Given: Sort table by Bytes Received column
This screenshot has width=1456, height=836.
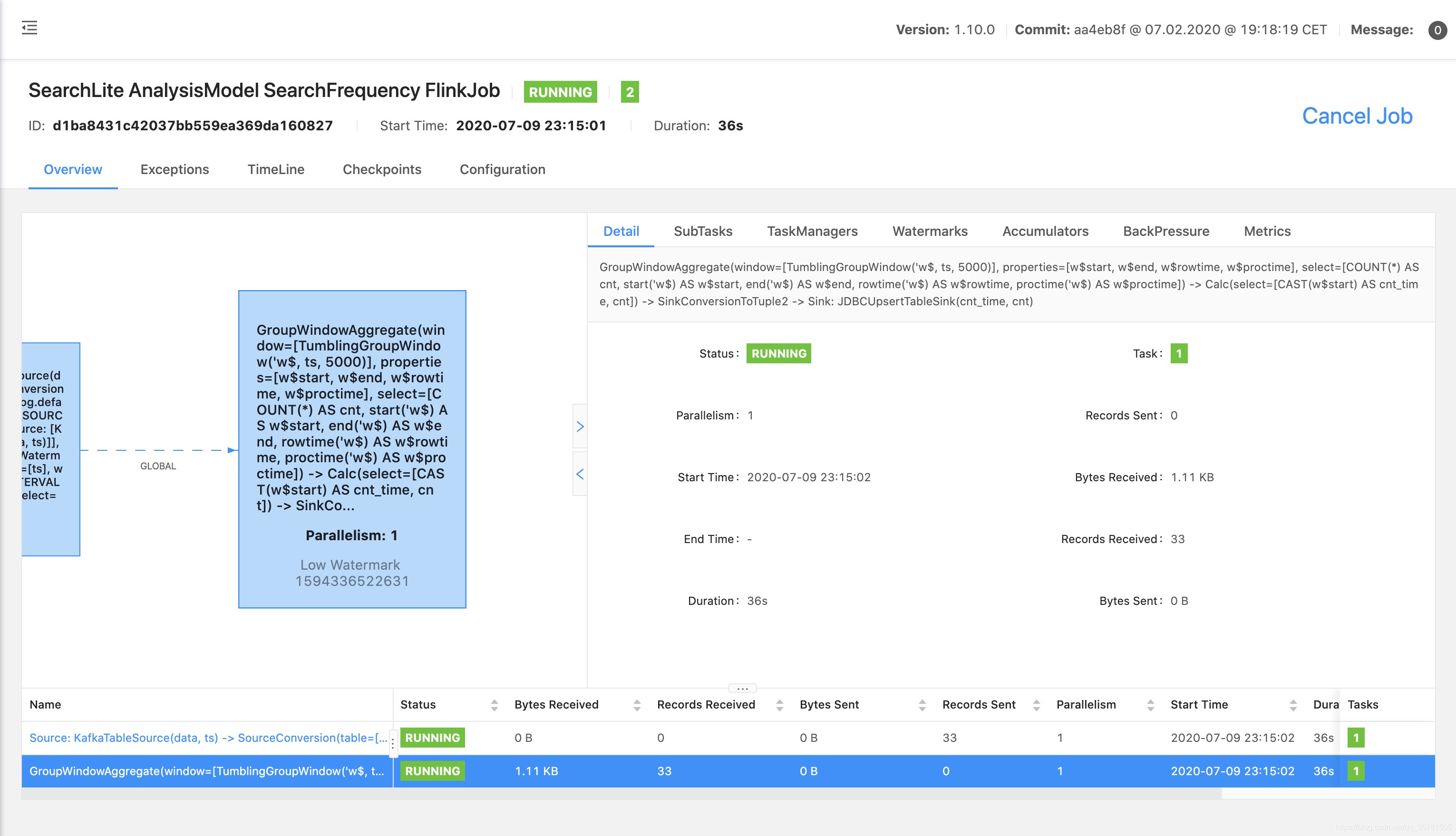Looking at the screenshot, I should point(637,705).
